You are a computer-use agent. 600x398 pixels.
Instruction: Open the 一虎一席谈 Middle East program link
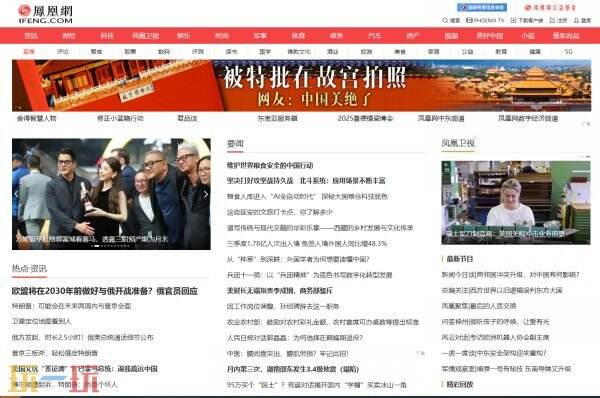pyautogui.click(x=494, y=353)
